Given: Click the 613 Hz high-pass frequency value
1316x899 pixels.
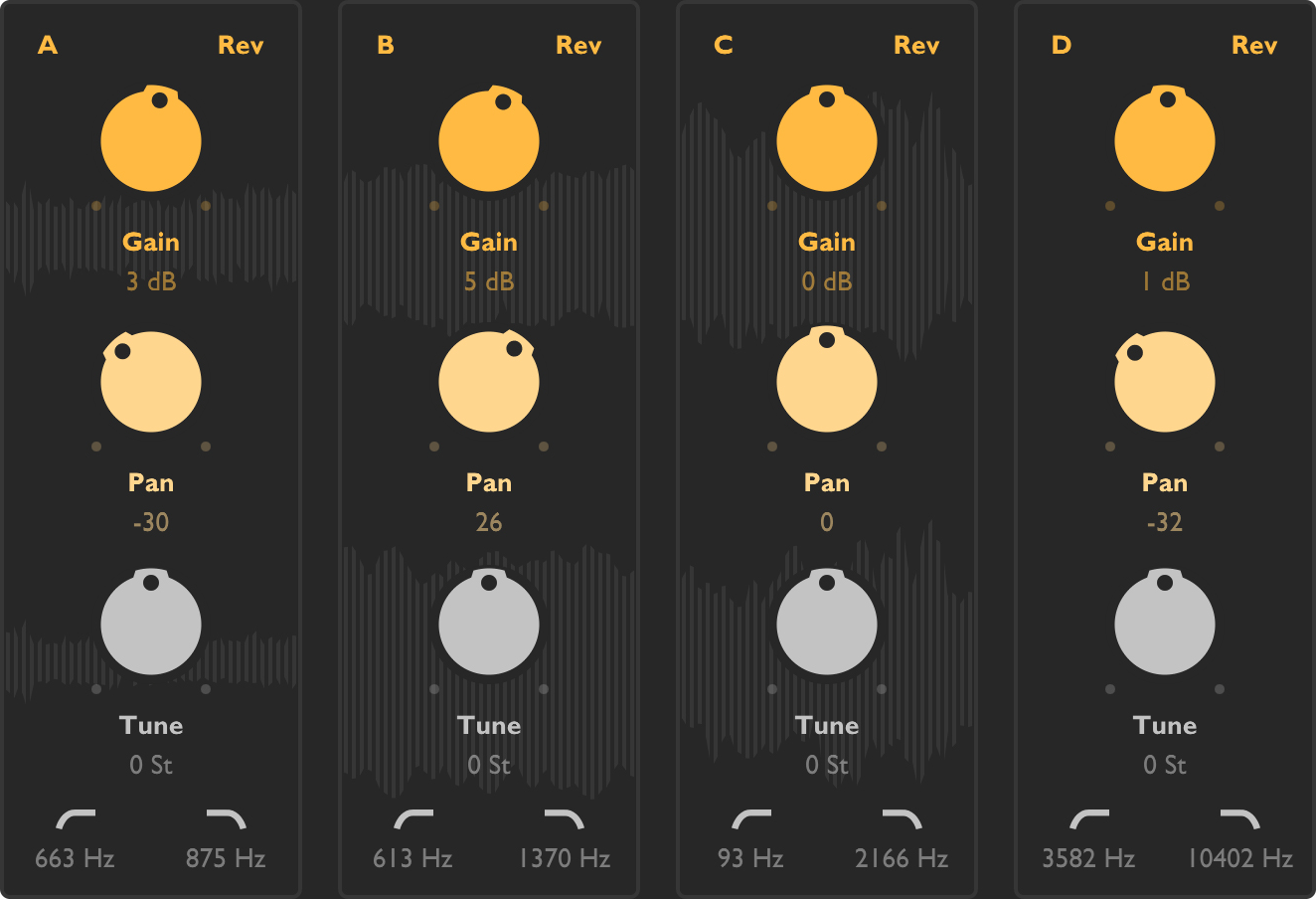Looking at the screenshot, I should [x=412, y=859].
